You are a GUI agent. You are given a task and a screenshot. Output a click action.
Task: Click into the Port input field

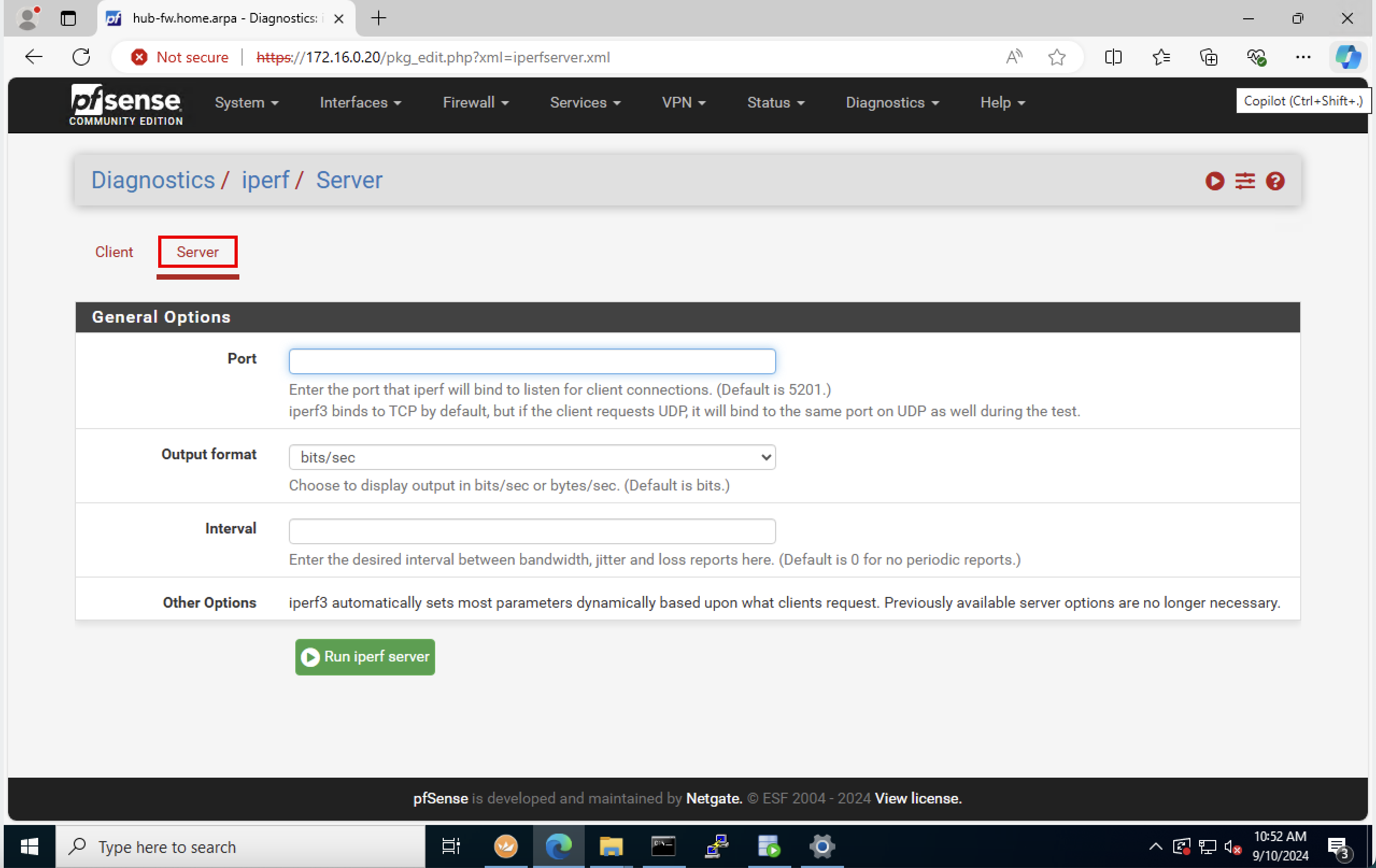[531, 361]
